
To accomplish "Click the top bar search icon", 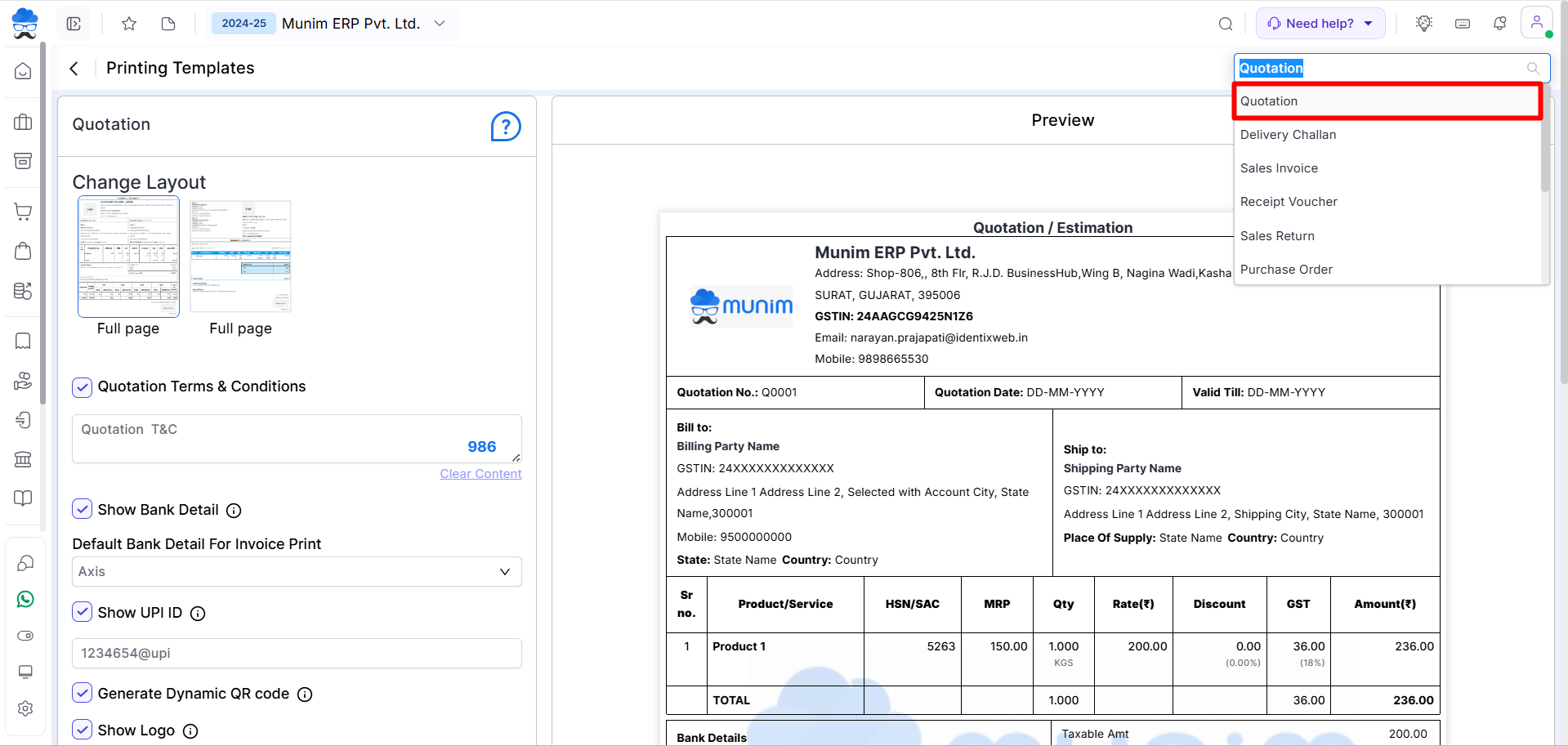I will 1226,24.
